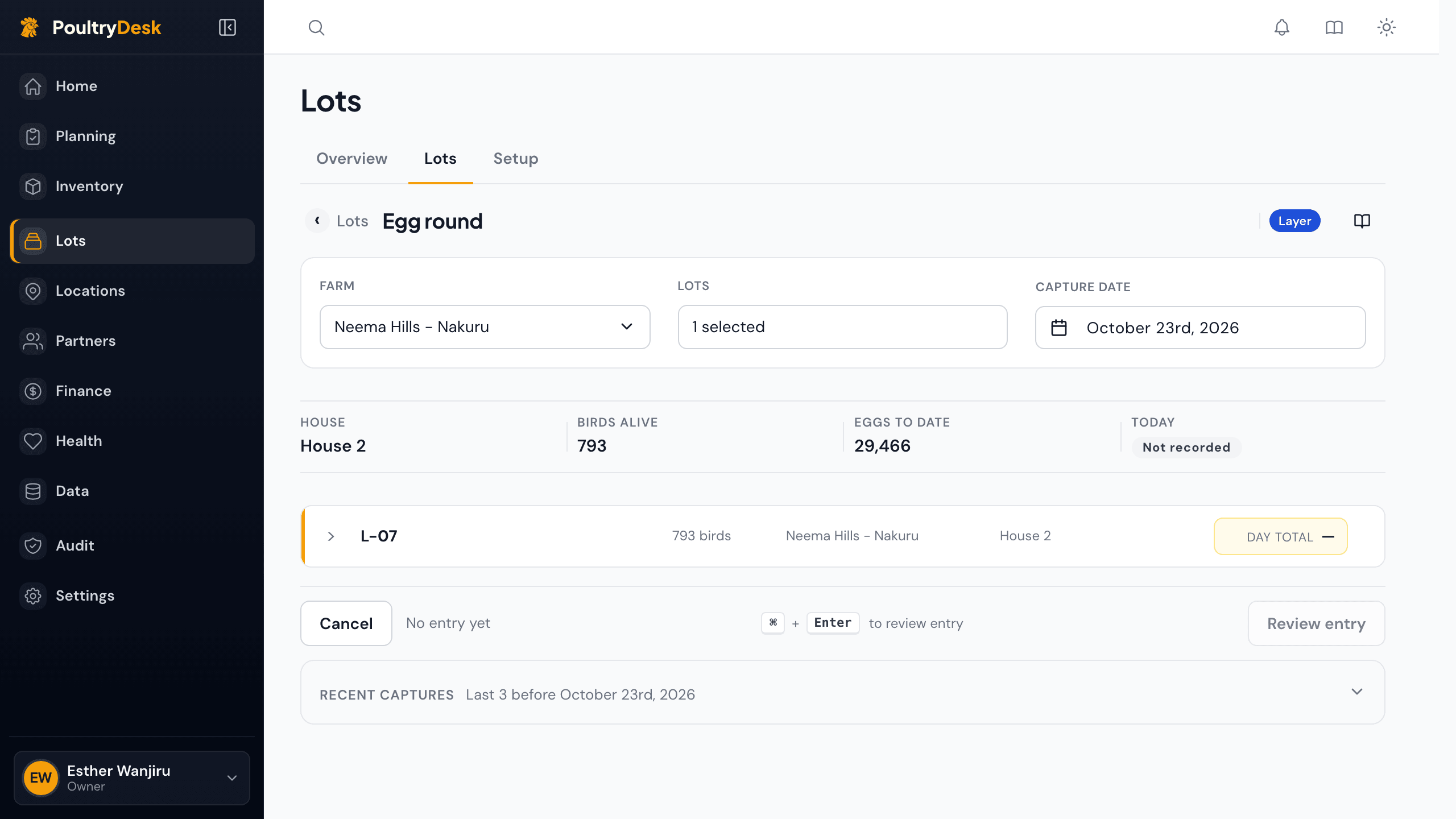
Task: Click the DAY TOTAL field for L-07
Action: [x=1280, y=536]
